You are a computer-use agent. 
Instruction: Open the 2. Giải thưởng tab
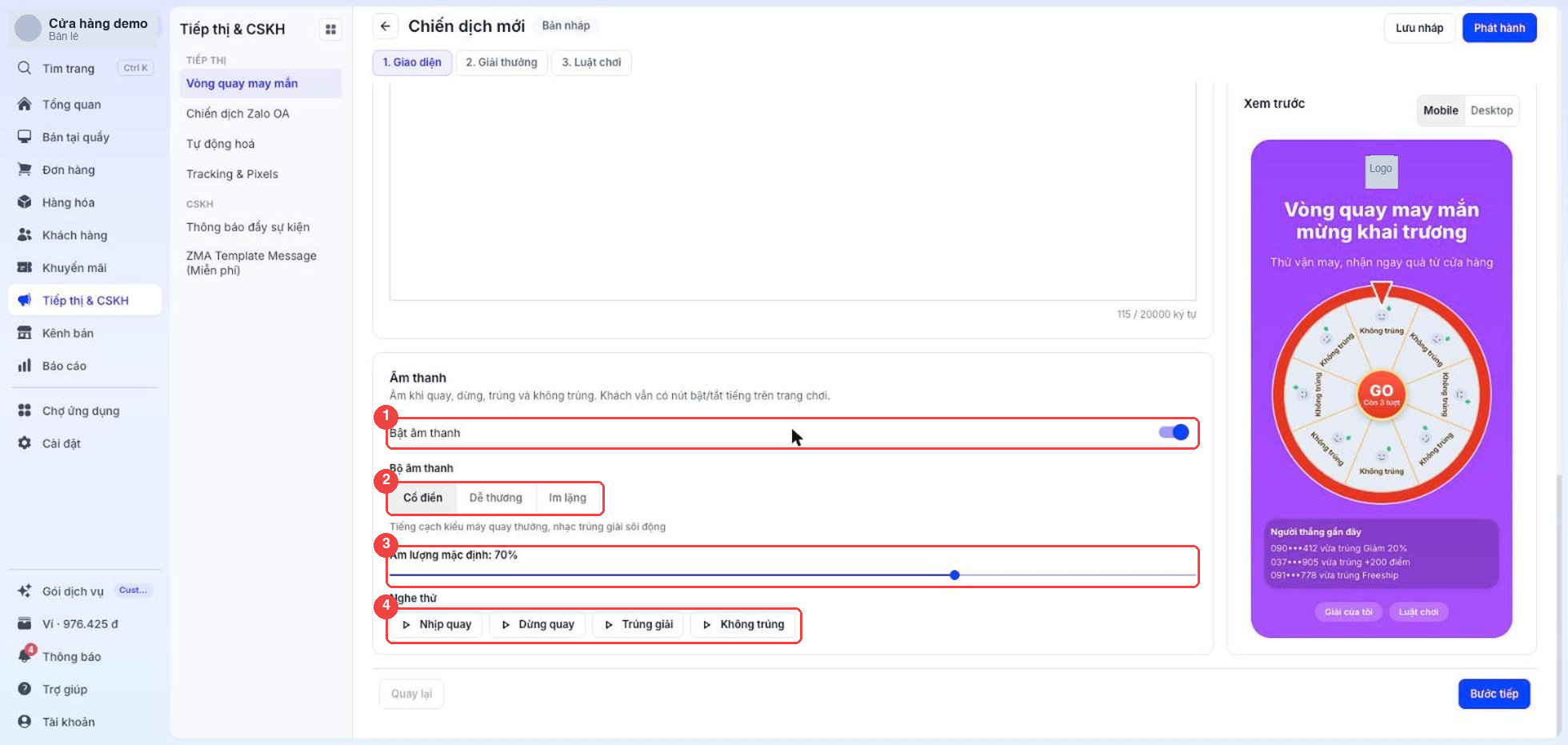(502, 62)
